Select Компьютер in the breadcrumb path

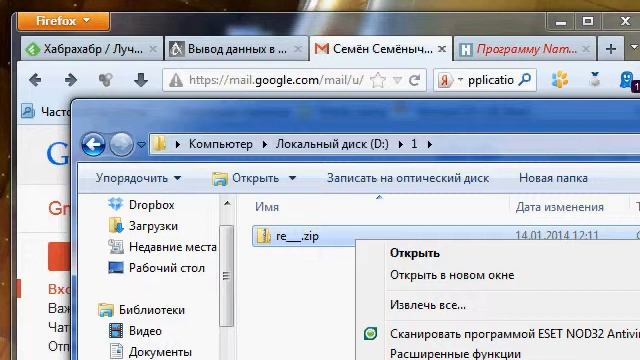pos(220,144)
